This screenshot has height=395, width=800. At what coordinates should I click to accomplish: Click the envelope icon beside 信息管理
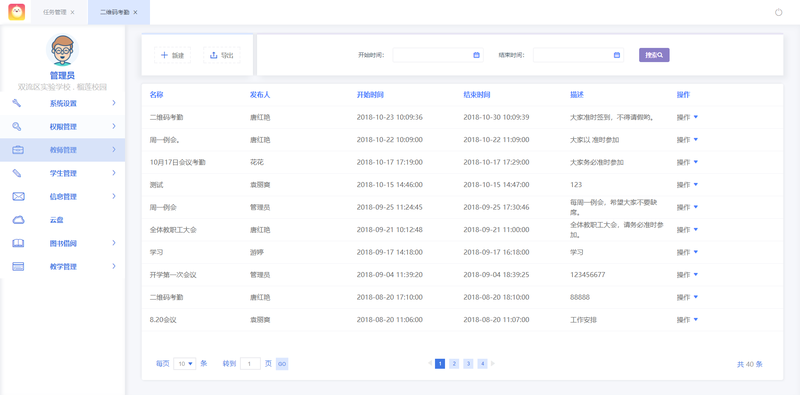[x=18, y=196]
